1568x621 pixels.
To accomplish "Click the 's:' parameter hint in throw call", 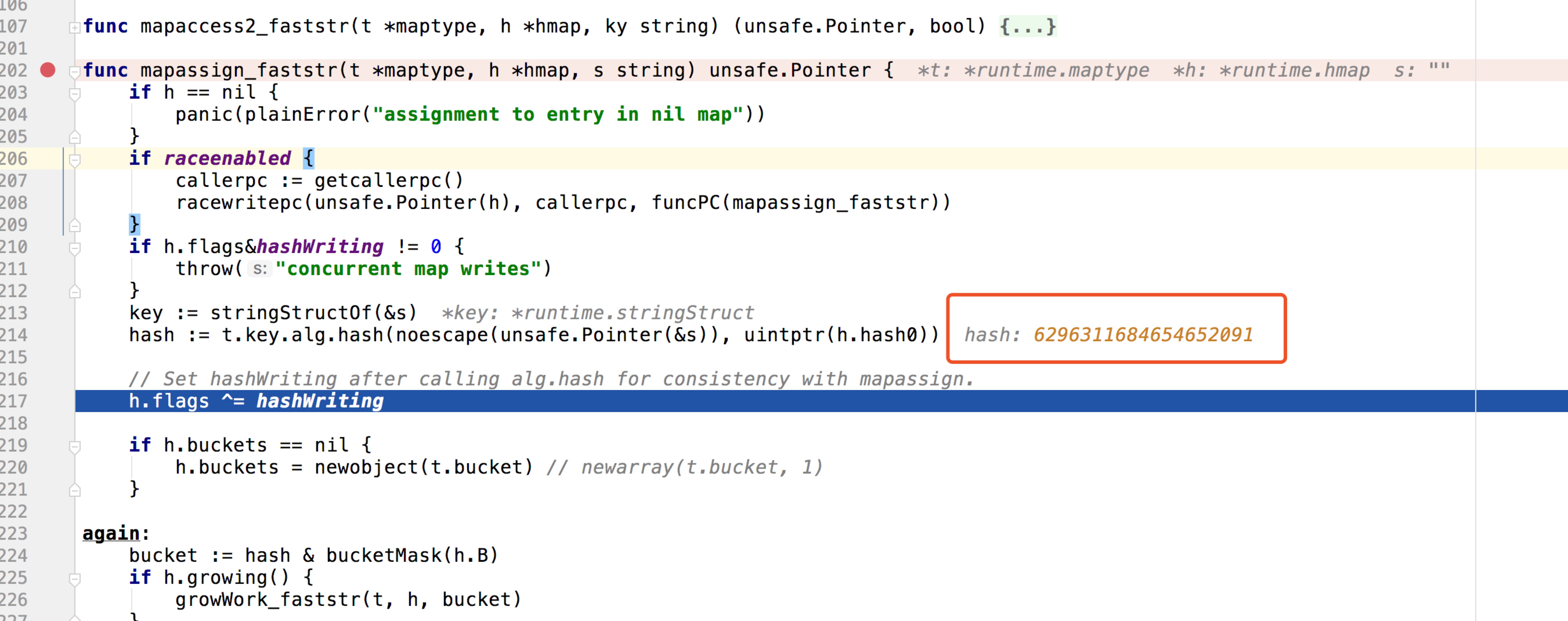I will click(260, 268).
